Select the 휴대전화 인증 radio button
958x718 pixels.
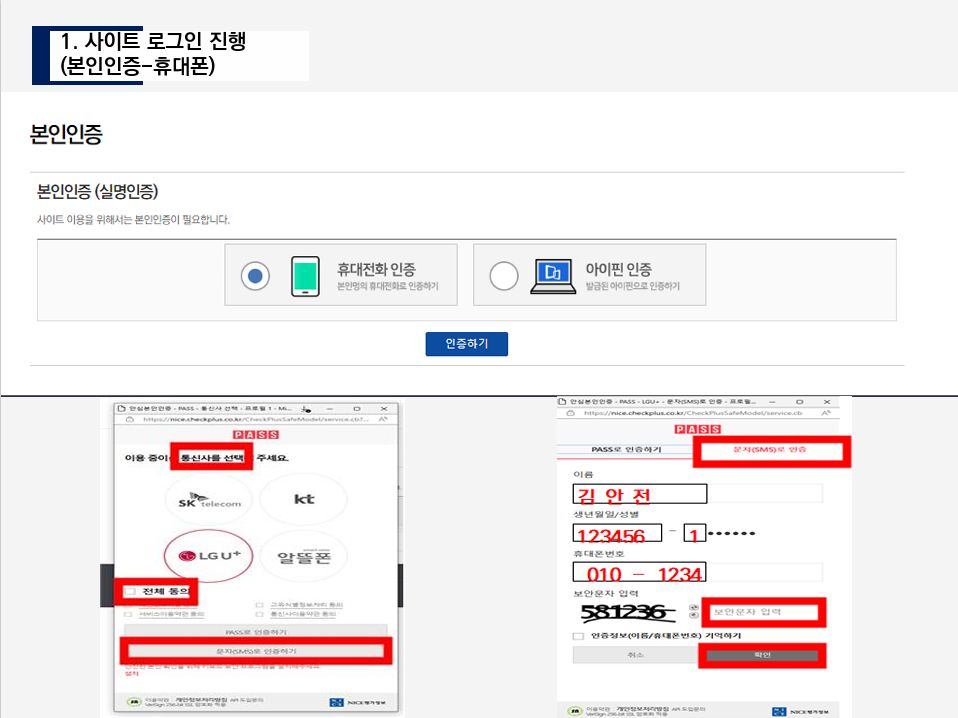[255, 276]
